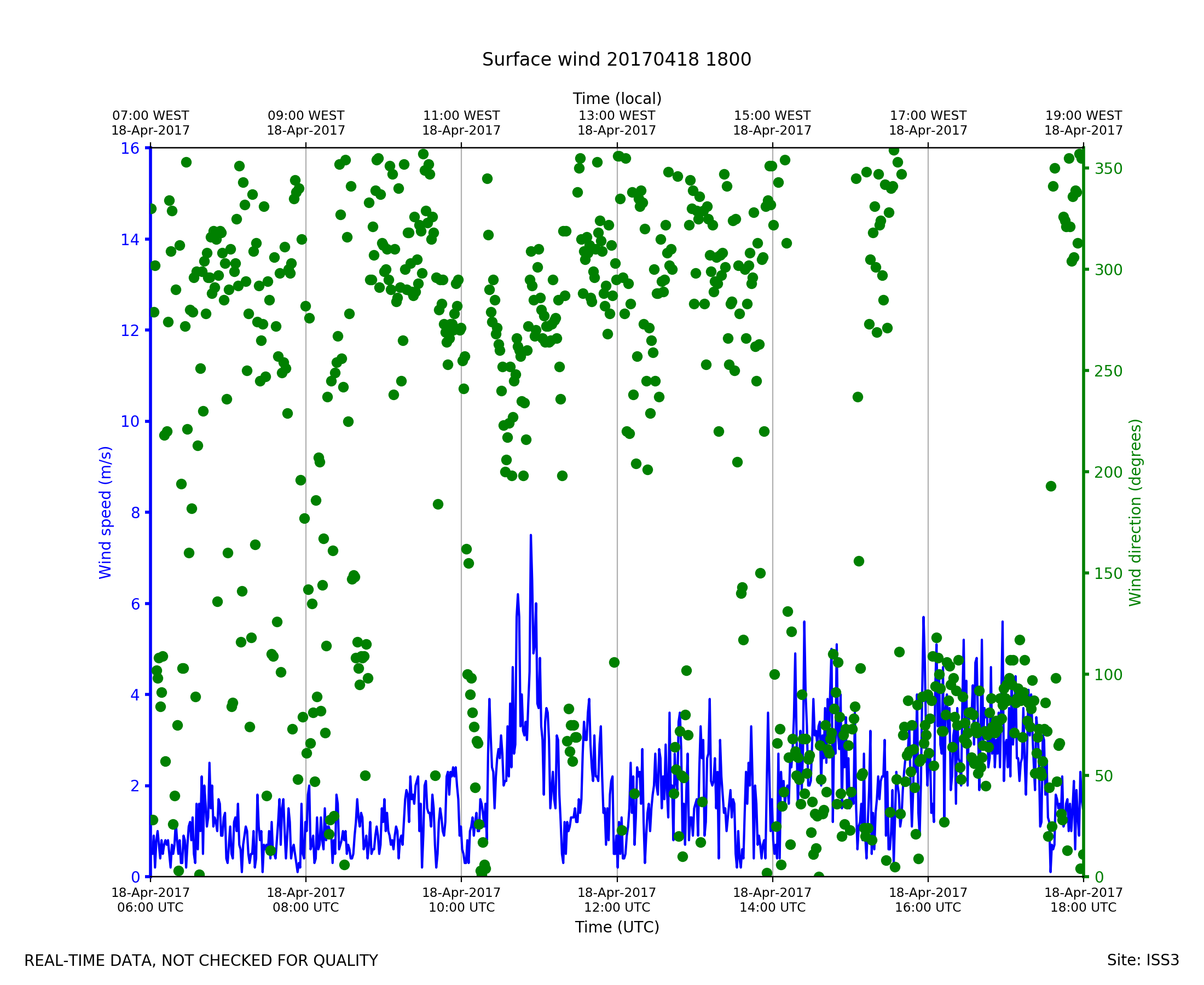The width and height of the screenshot is (1204, 985).
Task: Click the chart title 'Surface wind 20170418 1800'
Action: click(616, 60)
